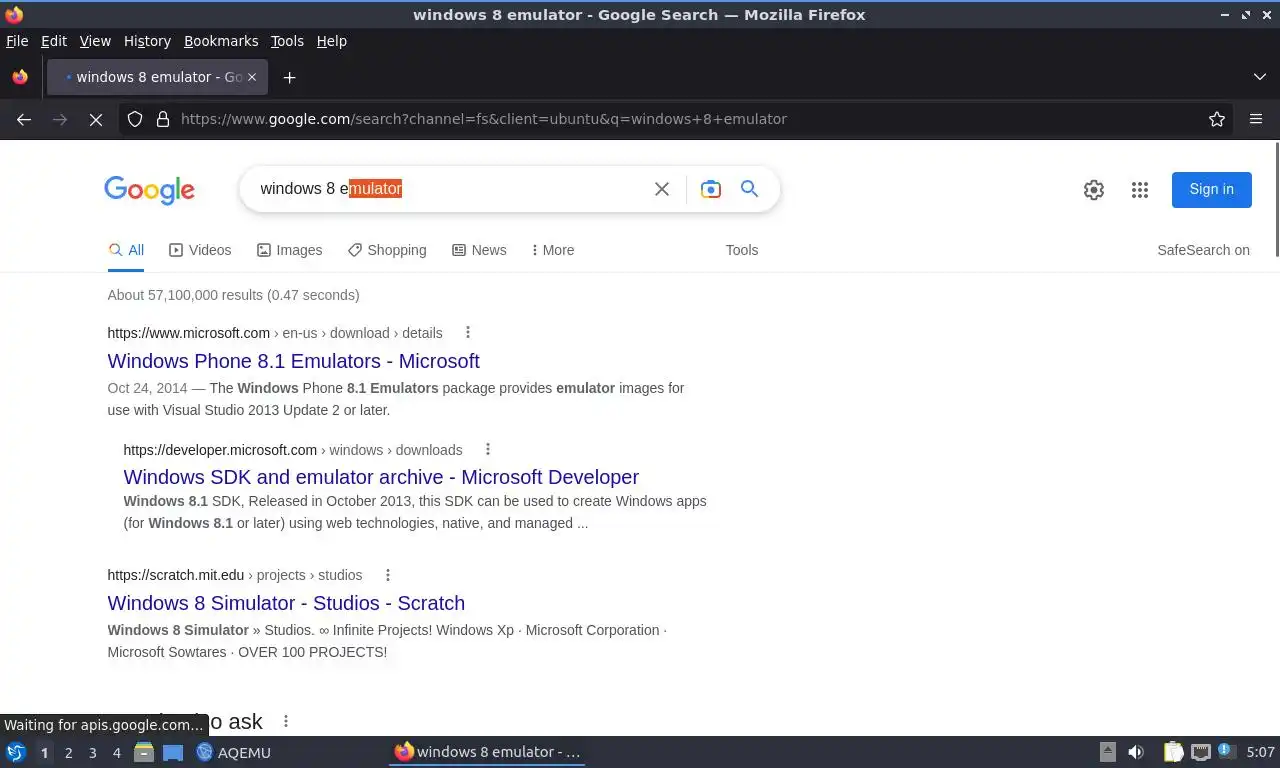Click the taskbar clock showing 5:07

1260,752
